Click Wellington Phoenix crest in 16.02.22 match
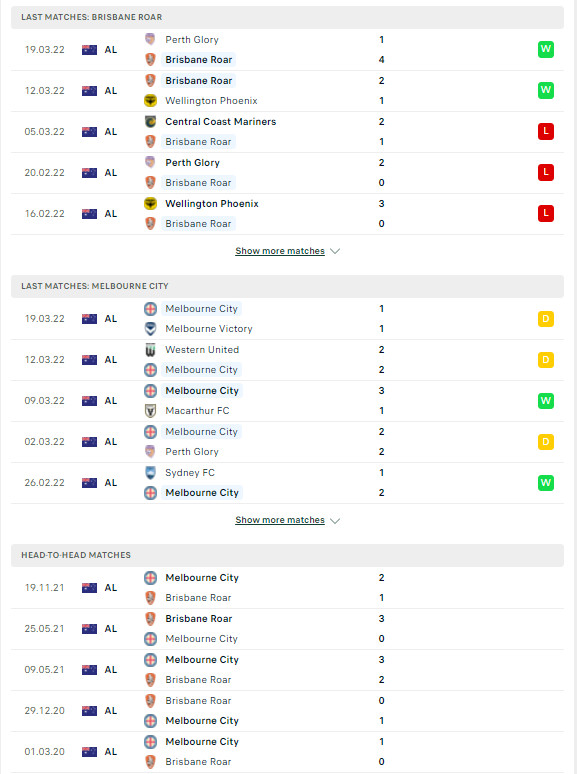The height and width of the screenshot is (774, 577). (151, 203)
